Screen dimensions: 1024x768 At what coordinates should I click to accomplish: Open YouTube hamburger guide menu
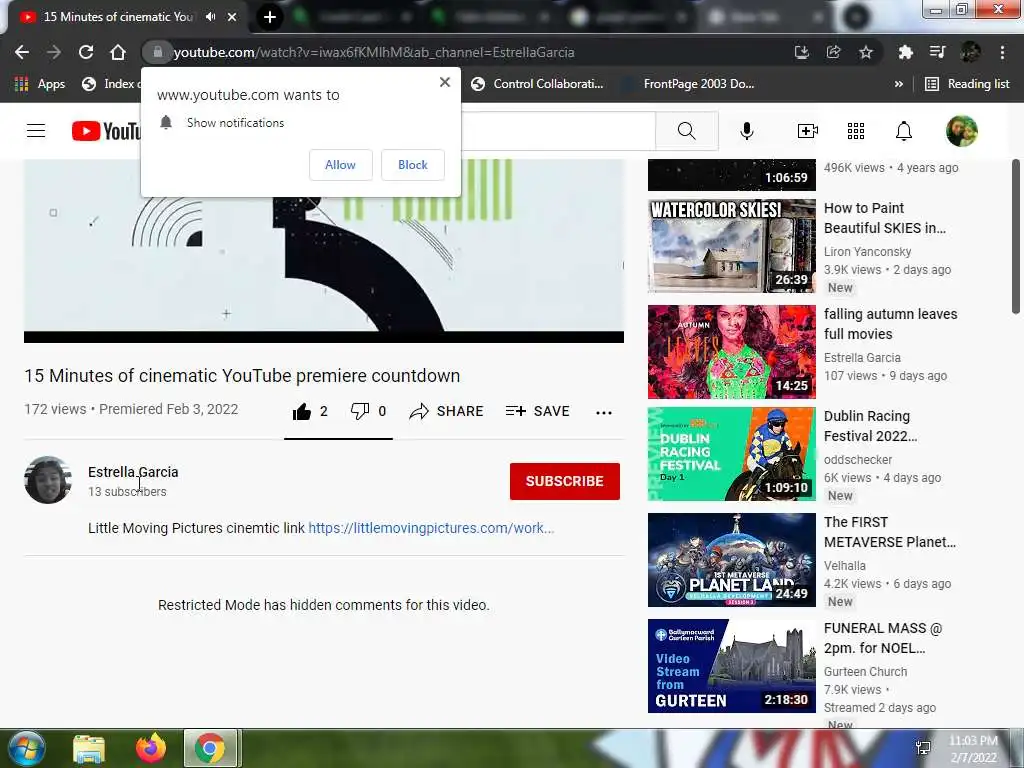[x=36, y=131]
